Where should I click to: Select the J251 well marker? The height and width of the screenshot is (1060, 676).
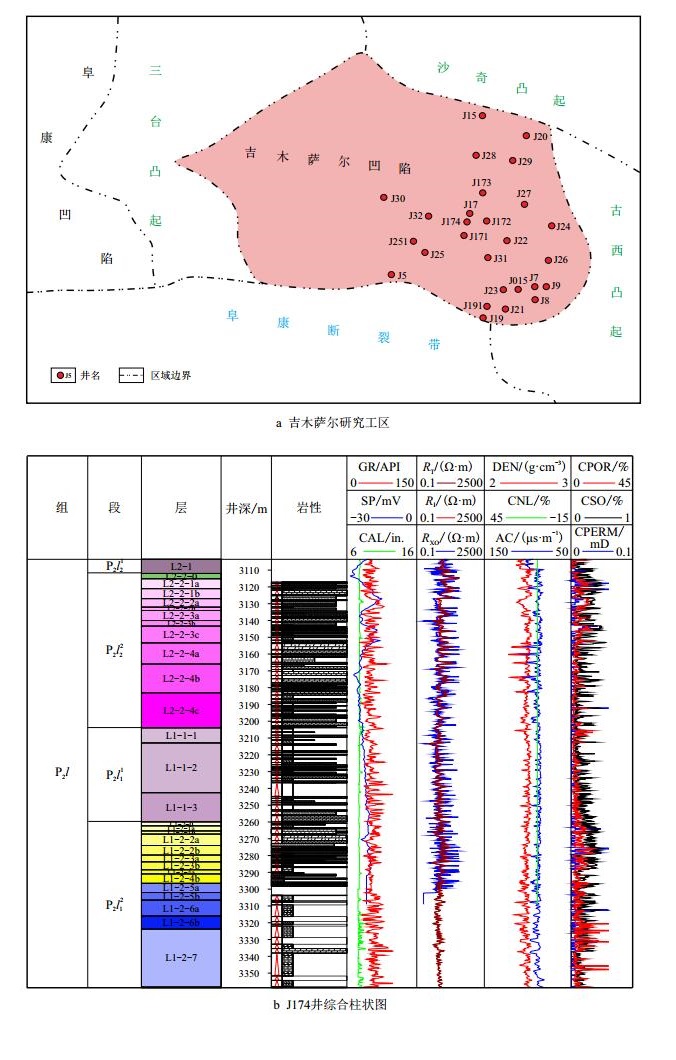click(x=412, y=241)
